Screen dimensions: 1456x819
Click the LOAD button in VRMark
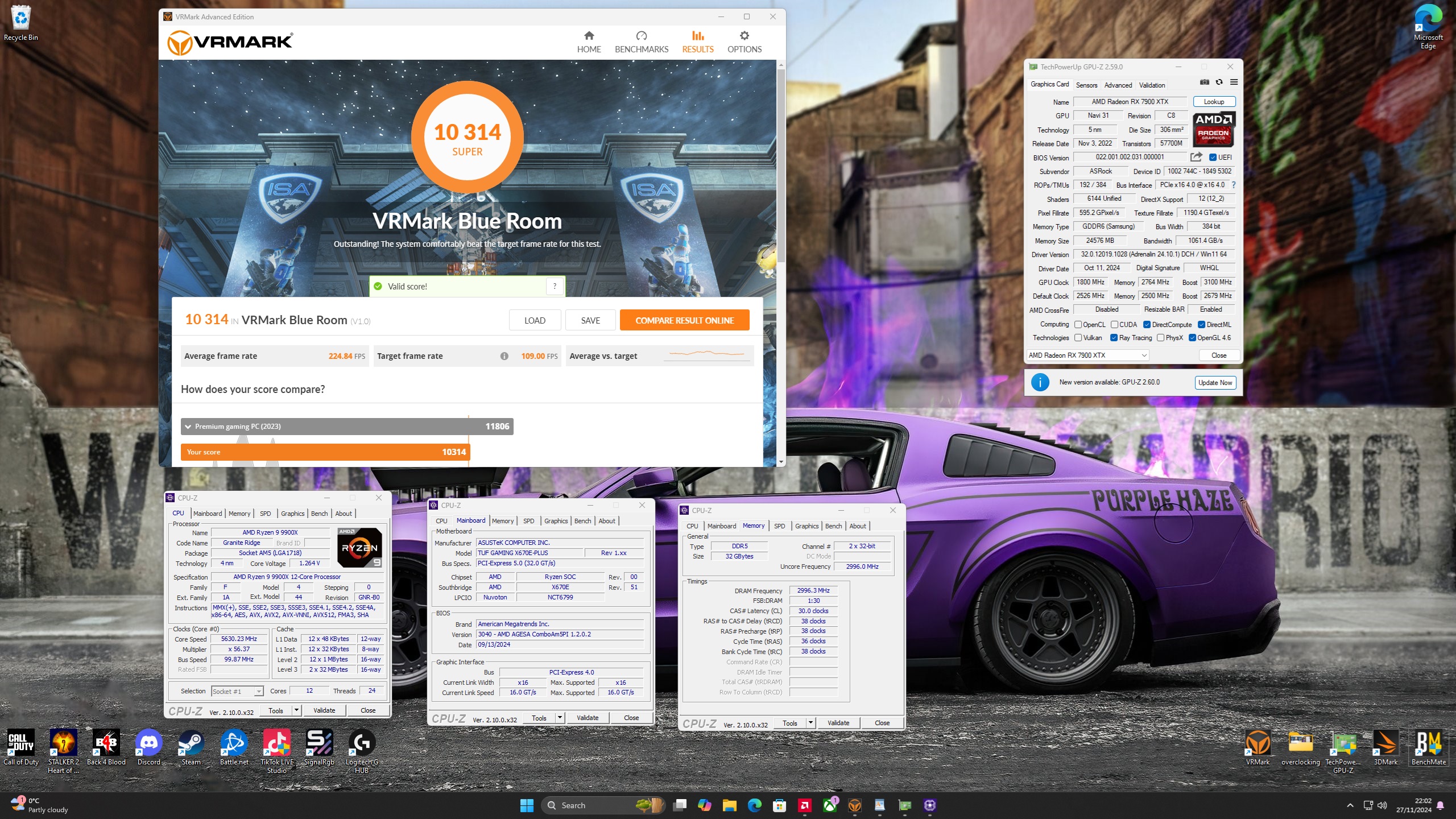click(x=535, y=320)
